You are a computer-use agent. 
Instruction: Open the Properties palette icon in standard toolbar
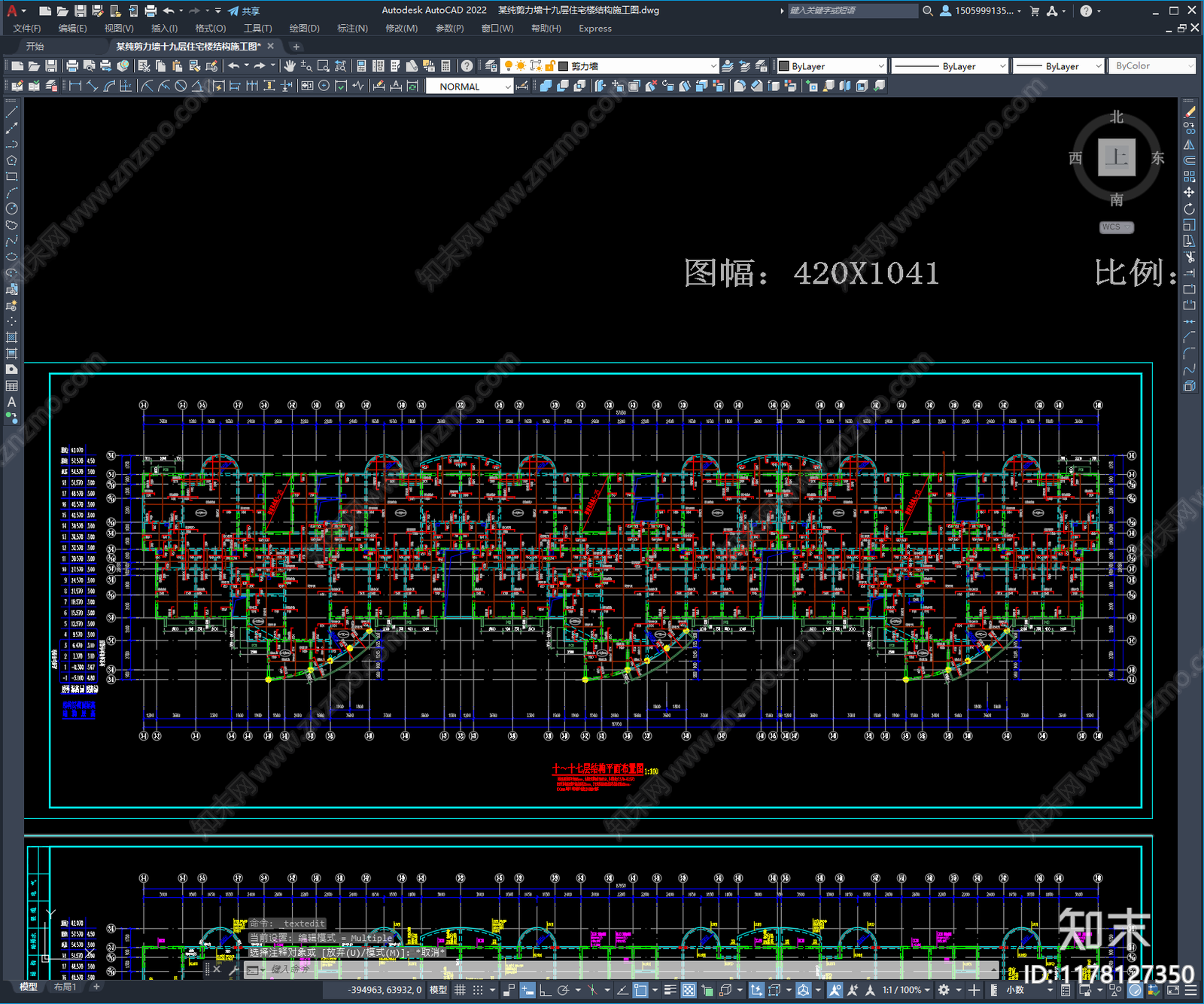pos(361,66)
